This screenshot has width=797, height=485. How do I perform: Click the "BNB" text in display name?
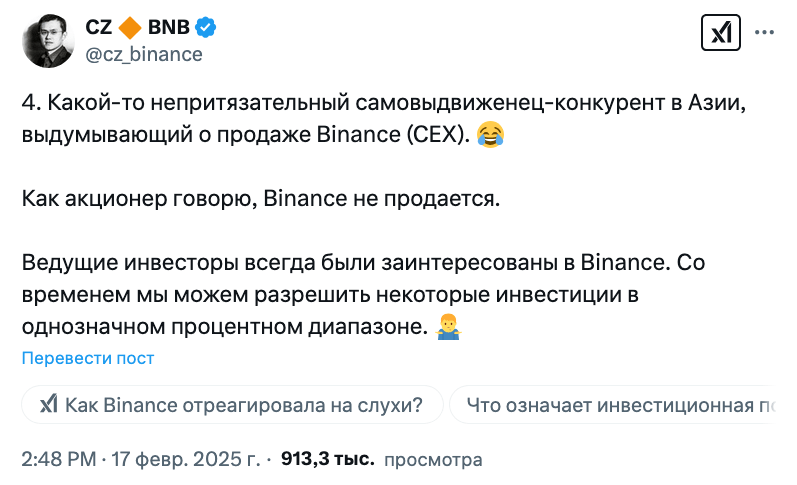click(x=170, y=28)
